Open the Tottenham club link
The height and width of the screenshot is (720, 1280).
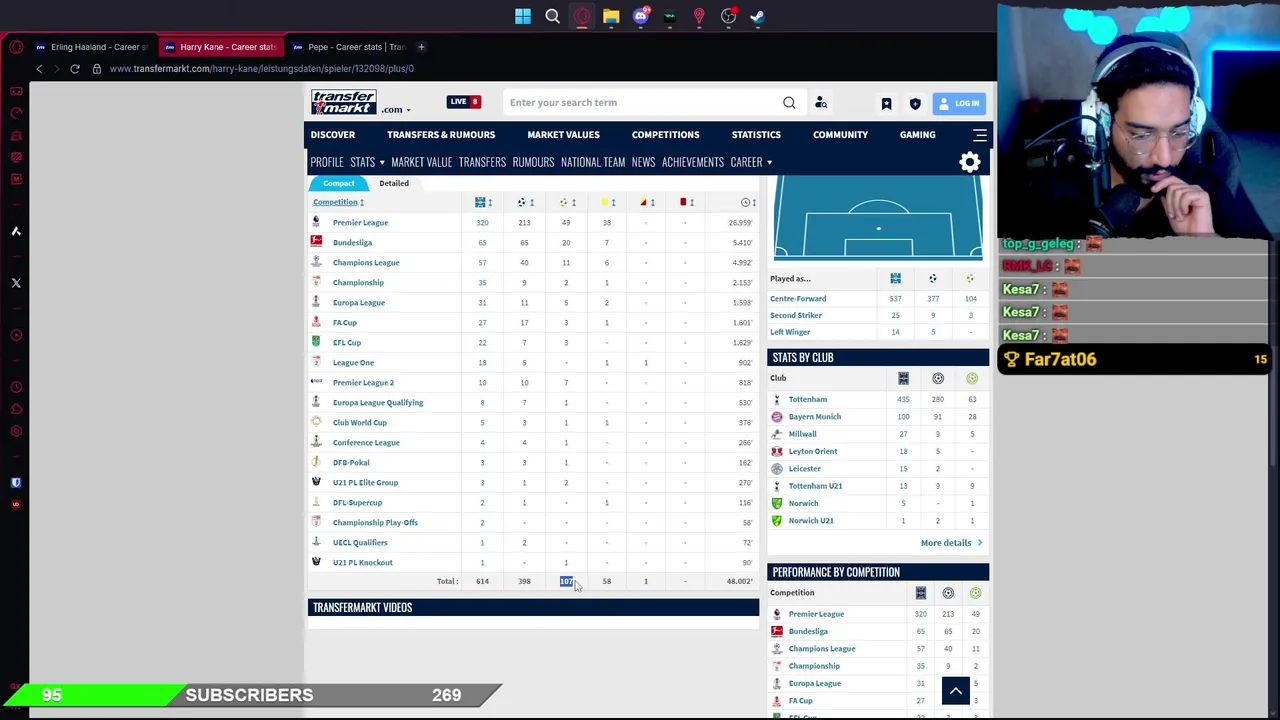pyautogui.click(x=807, y=399)
